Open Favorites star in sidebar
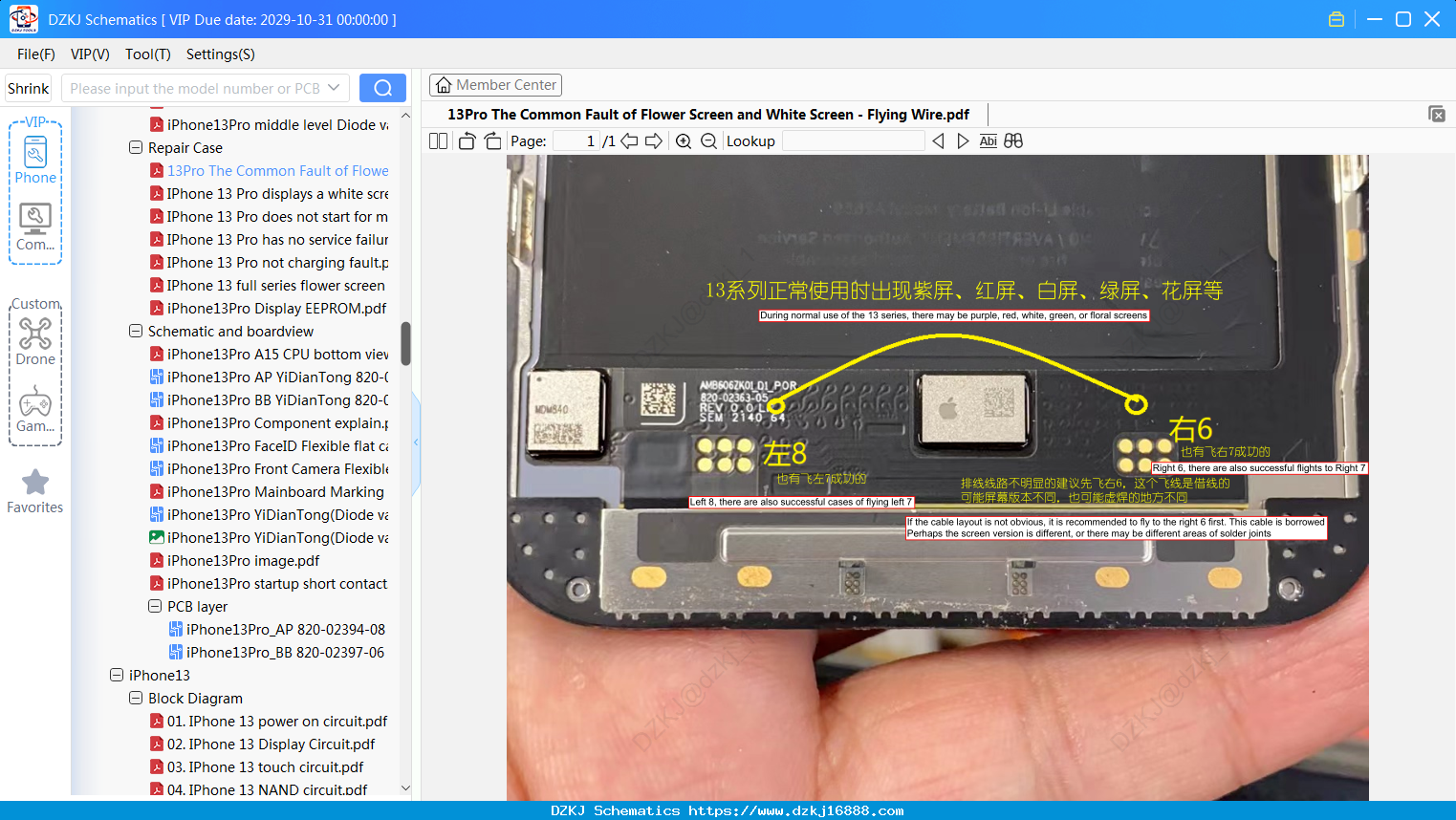 (35, 491)
